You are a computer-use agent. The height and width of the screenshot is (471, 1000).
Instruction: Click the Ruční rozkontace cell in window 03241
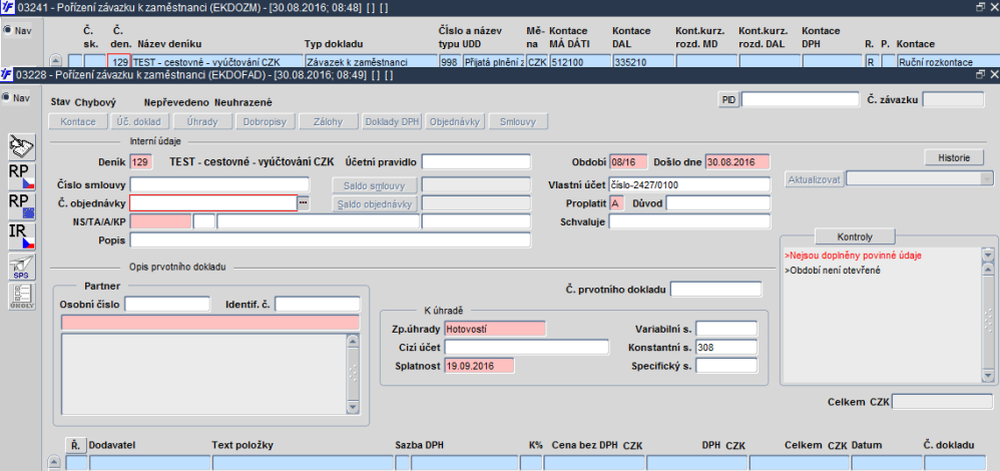[947, 62]
